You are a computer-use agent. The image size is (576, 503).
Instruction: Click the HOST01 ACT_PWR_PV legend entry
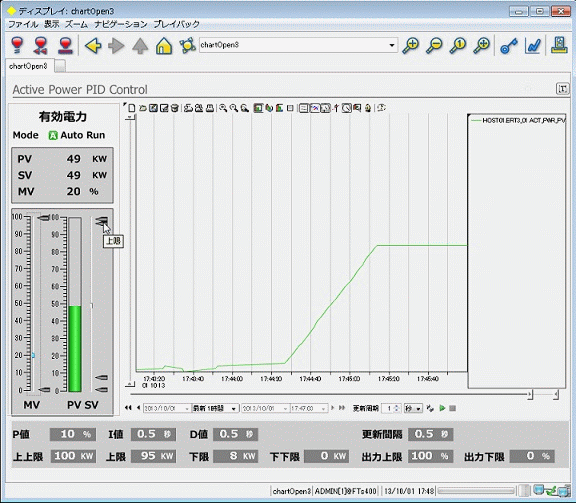(x=518, y=120)
